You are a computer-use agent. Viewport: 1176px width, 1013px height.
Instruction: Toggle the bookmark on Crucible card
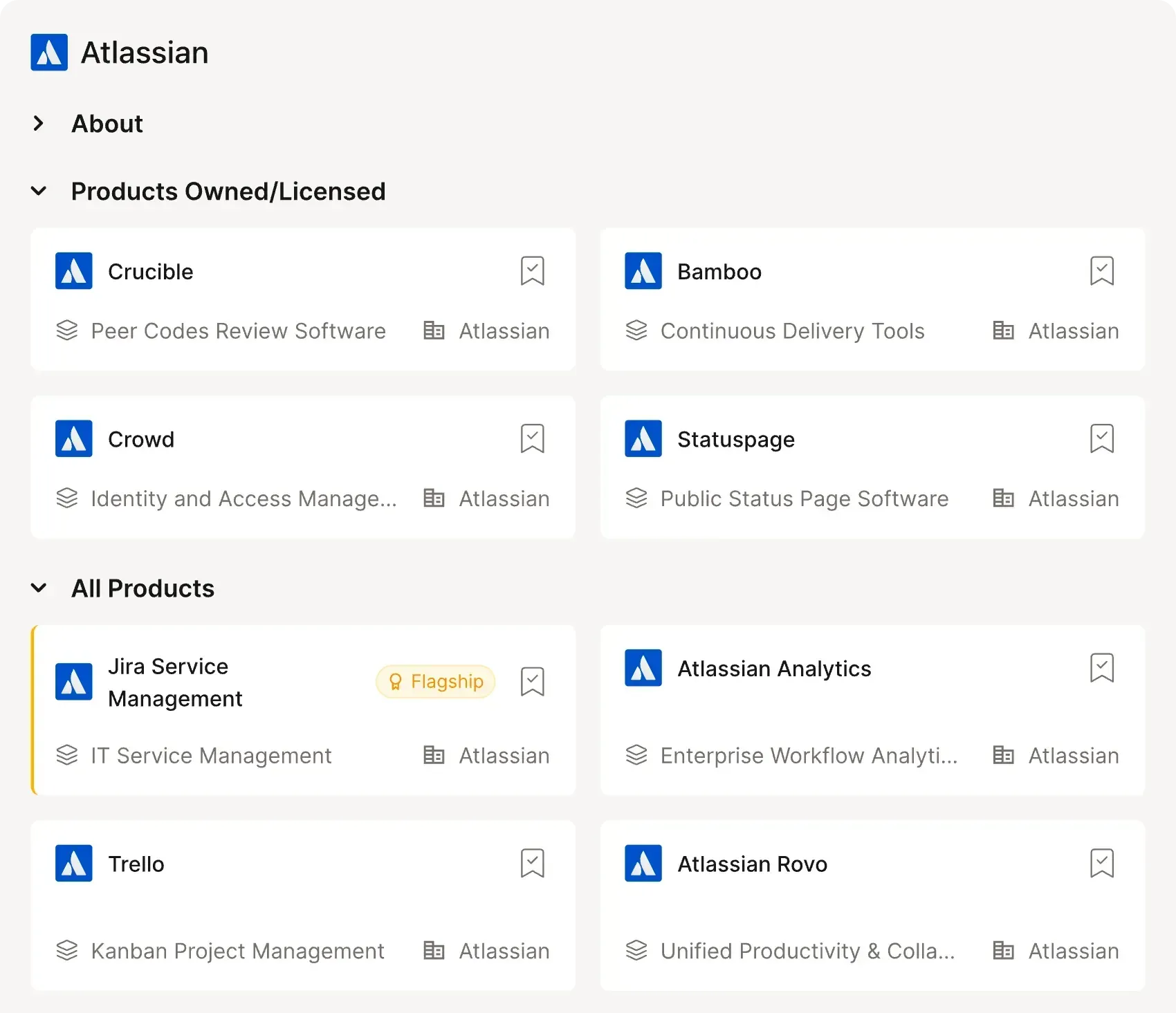(532, 271)
